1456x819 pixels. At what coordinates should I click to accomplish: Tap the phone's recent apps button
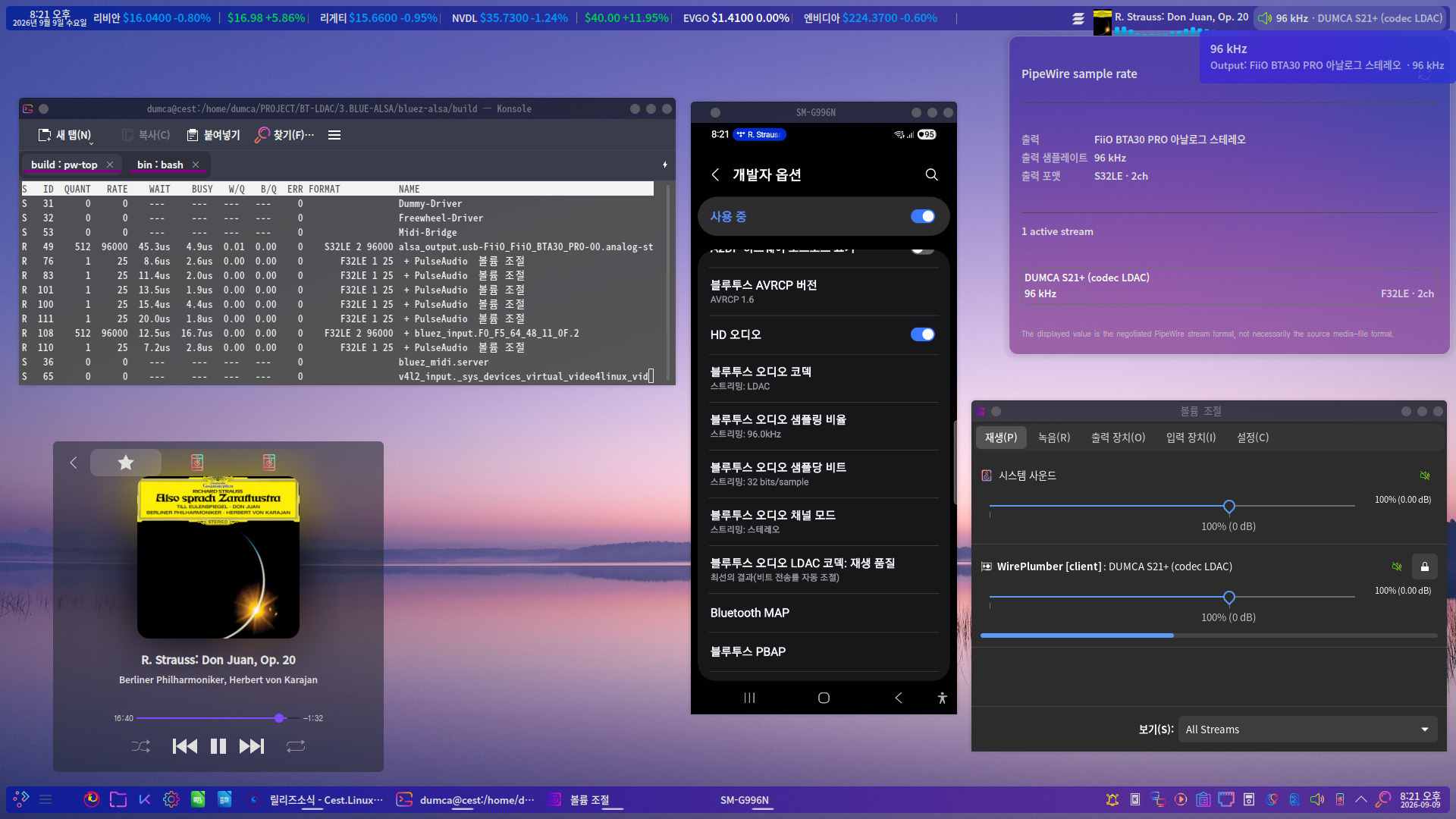click(749, 698)
